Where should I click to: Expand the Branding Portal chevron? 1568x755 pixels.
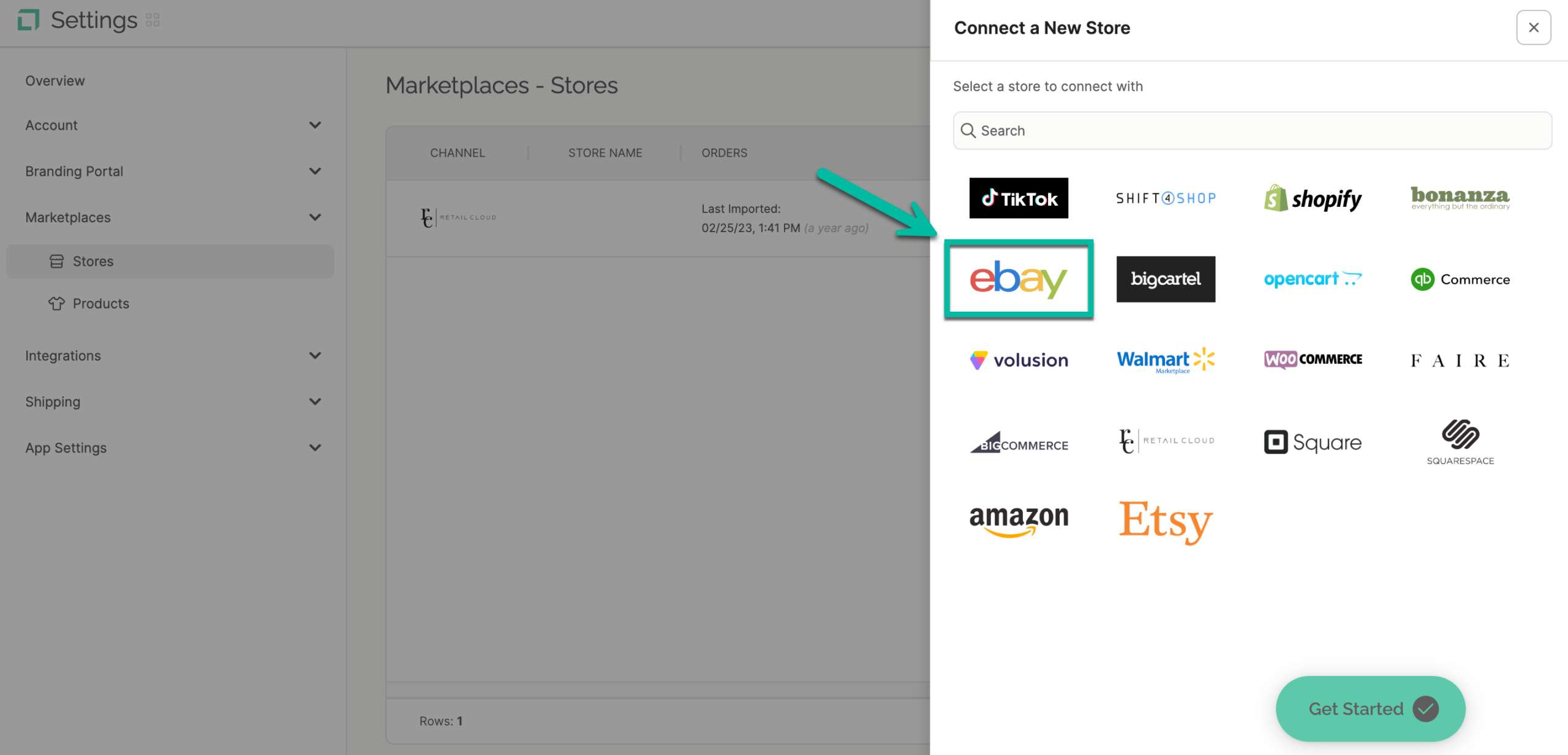[x=315, y=171]
